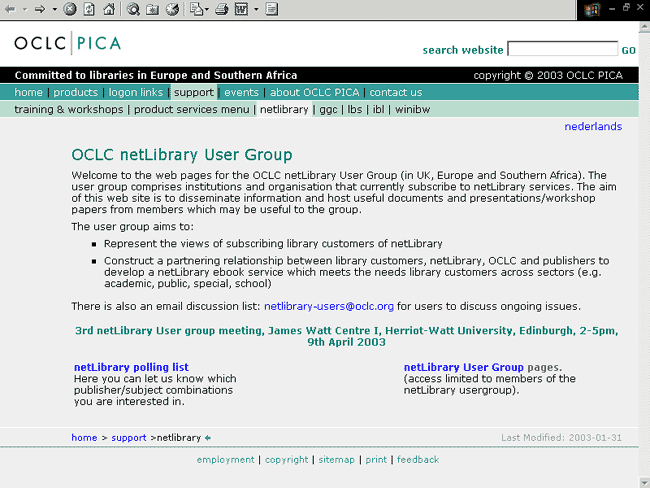Click the Stop loading toolbar icon
Viewport: 650px width, 488px height.
[70, 9]
